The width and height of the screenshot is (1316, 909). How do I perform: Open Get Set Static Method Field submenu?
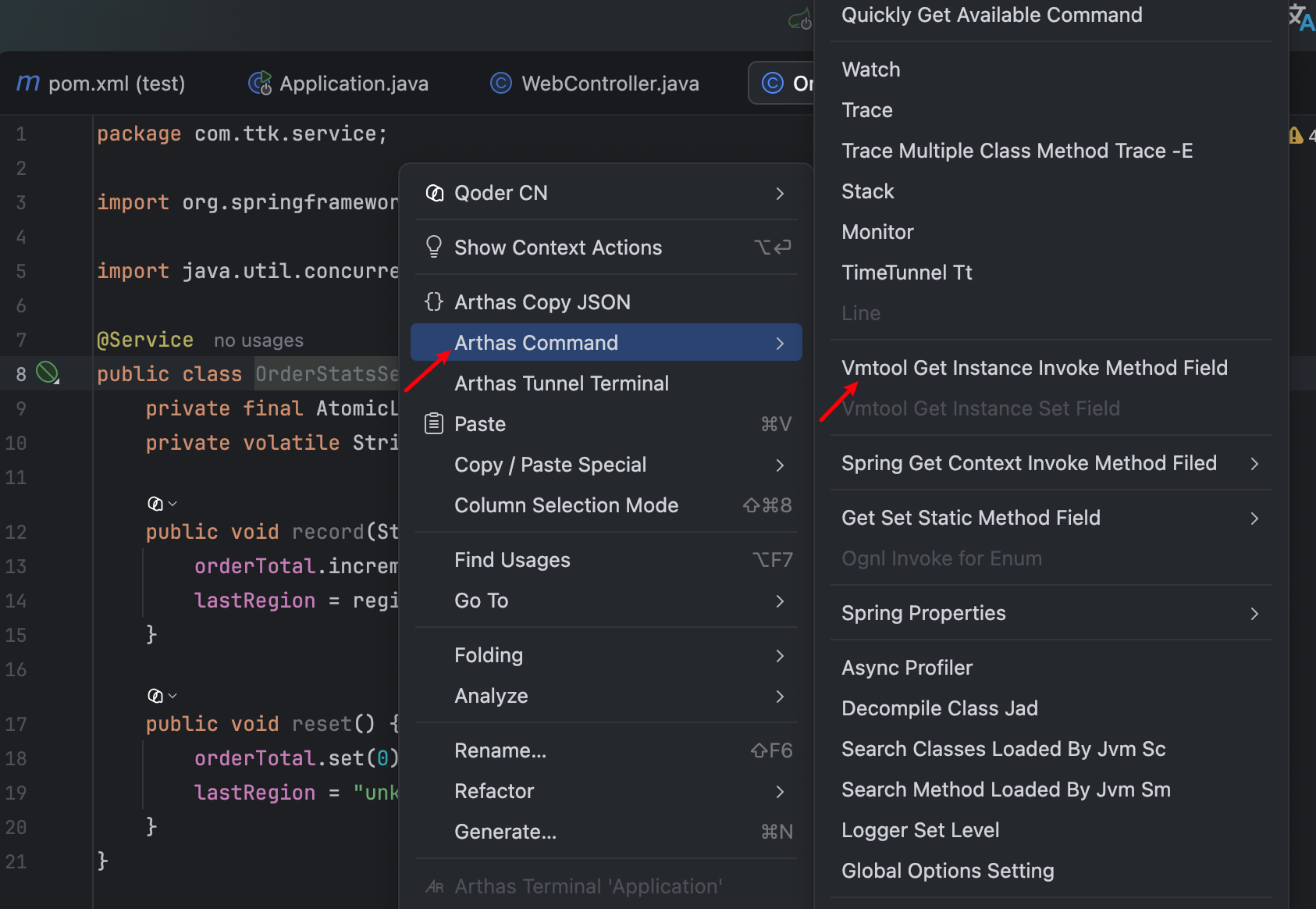pos(1051,518)
